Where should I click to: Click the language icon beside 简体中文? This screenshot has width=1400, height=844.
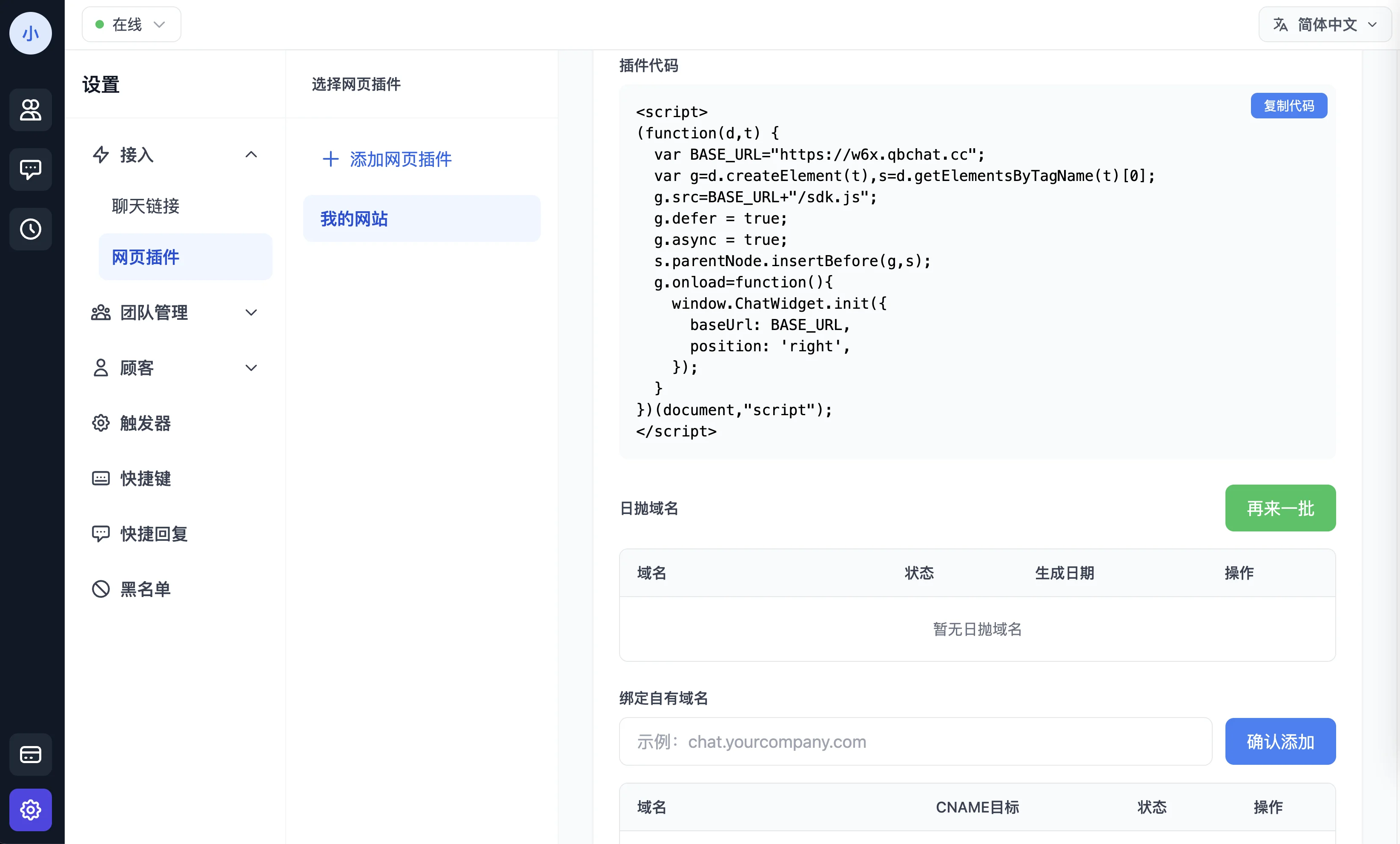coord(1281,24)
